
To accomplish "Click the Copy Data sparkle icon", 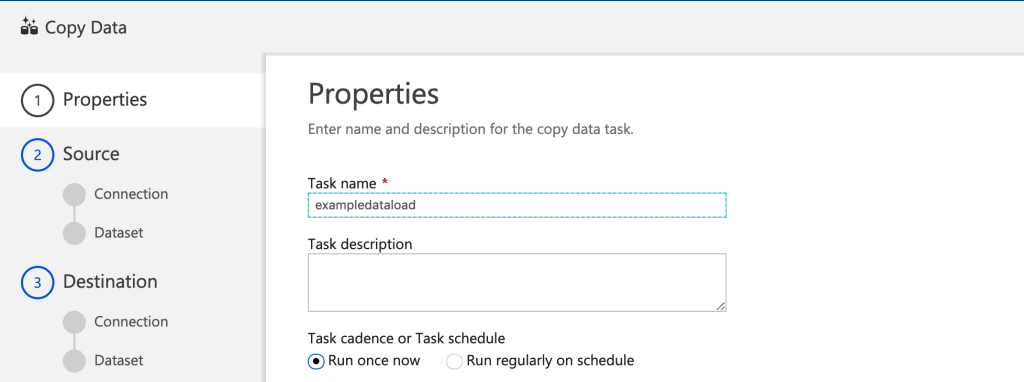I will coord(29,27).
